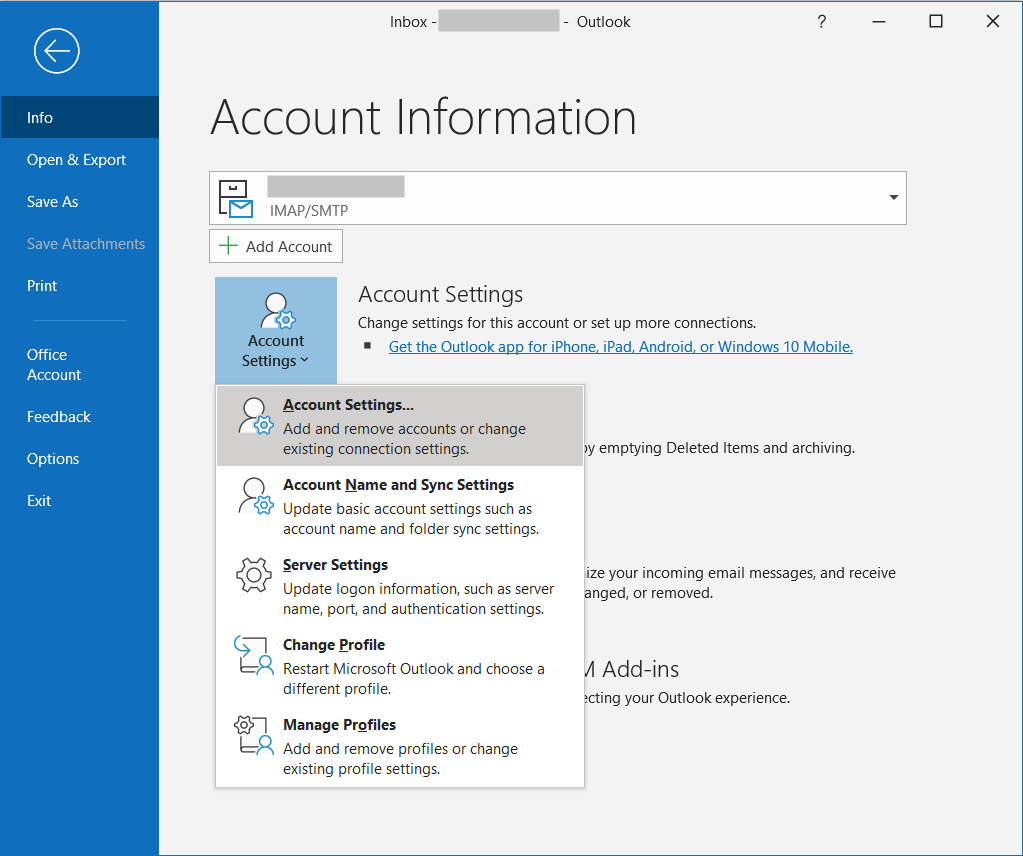Click the Account Name and Sync Settings icon
Viewport: 1023px width, 856px height.
point(255,496)
